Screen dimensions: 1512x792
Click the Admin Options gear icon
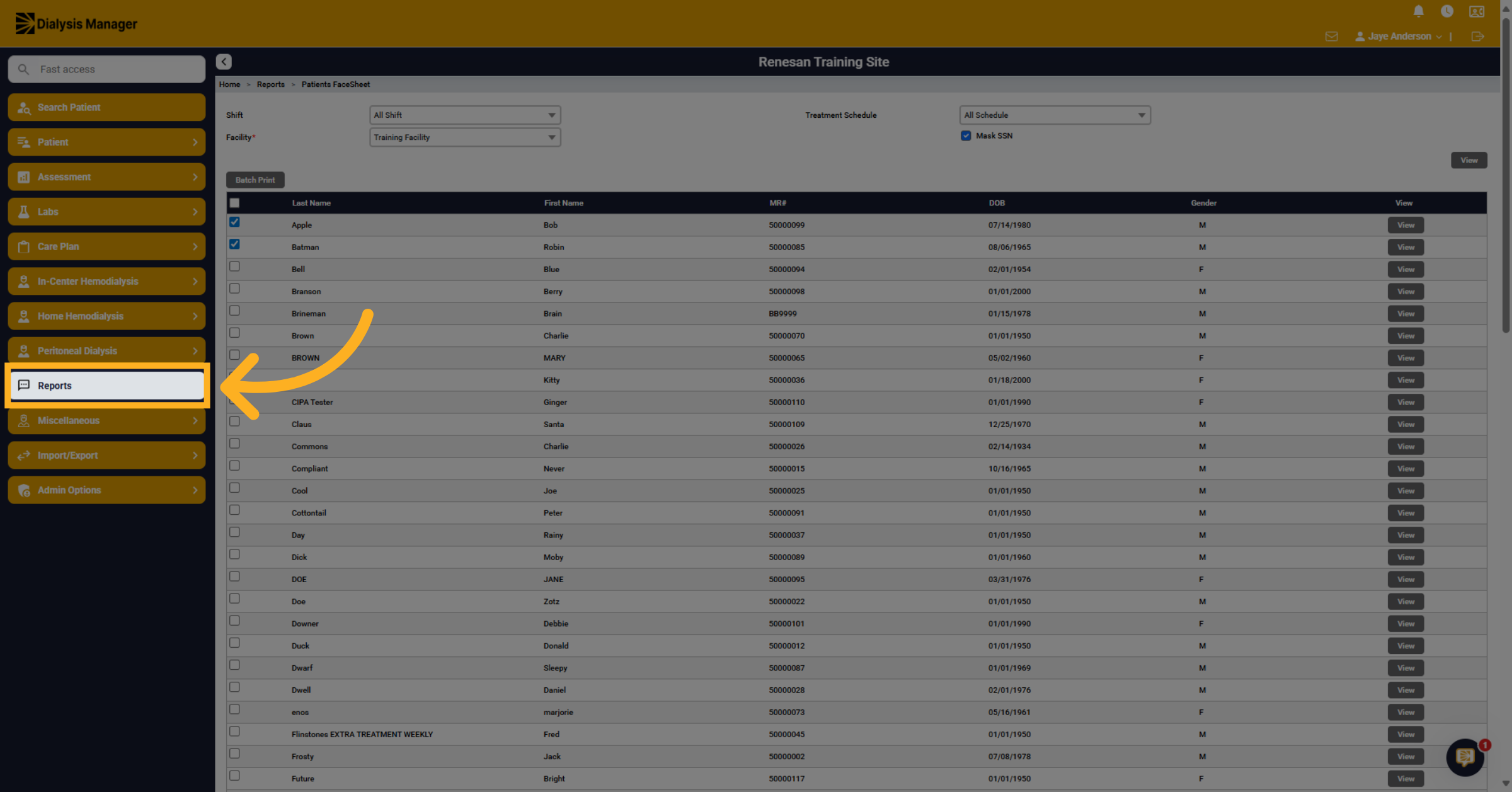point(24,490)
